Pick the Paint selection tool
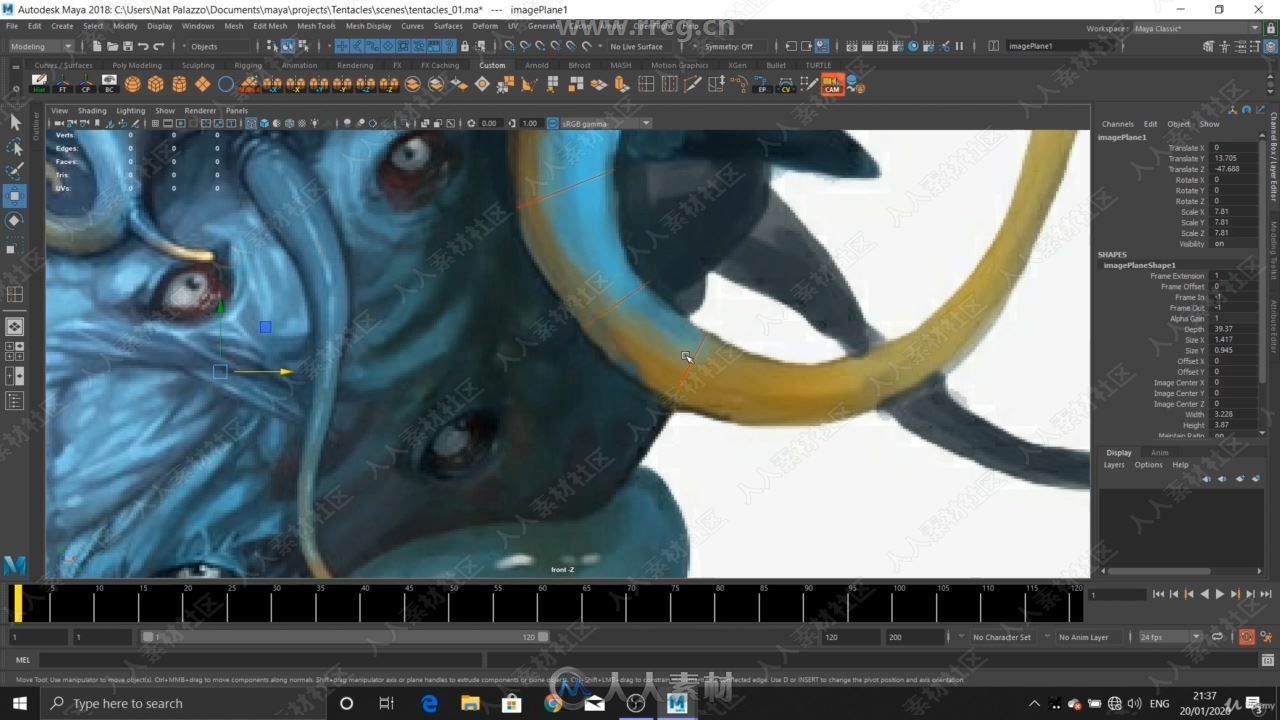Screen dimensions: 1280x720 click(15, 171)
